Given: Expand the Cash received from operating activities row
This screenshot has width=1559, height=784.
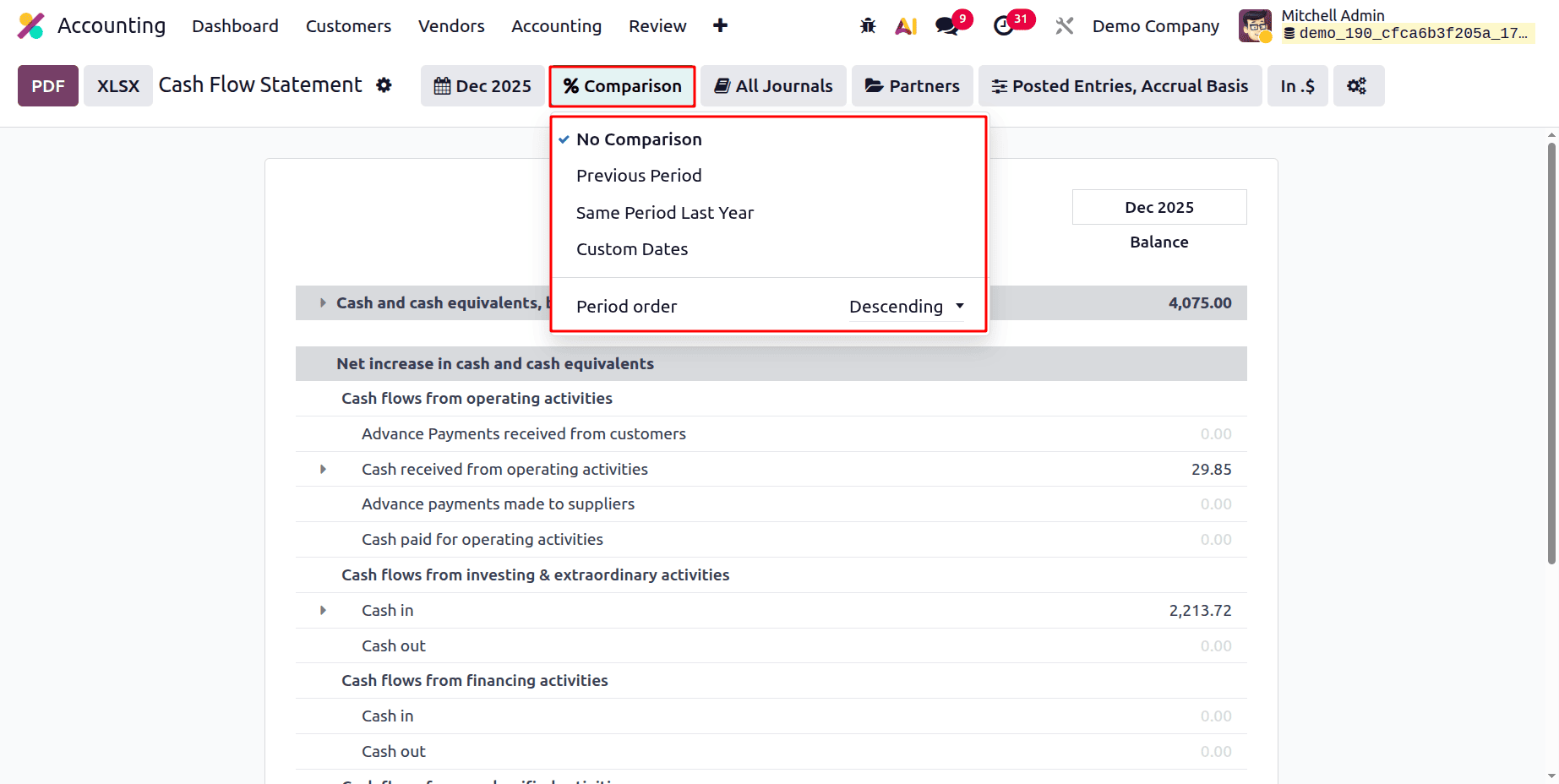Looking at the screenshot, I should (322, 469).
